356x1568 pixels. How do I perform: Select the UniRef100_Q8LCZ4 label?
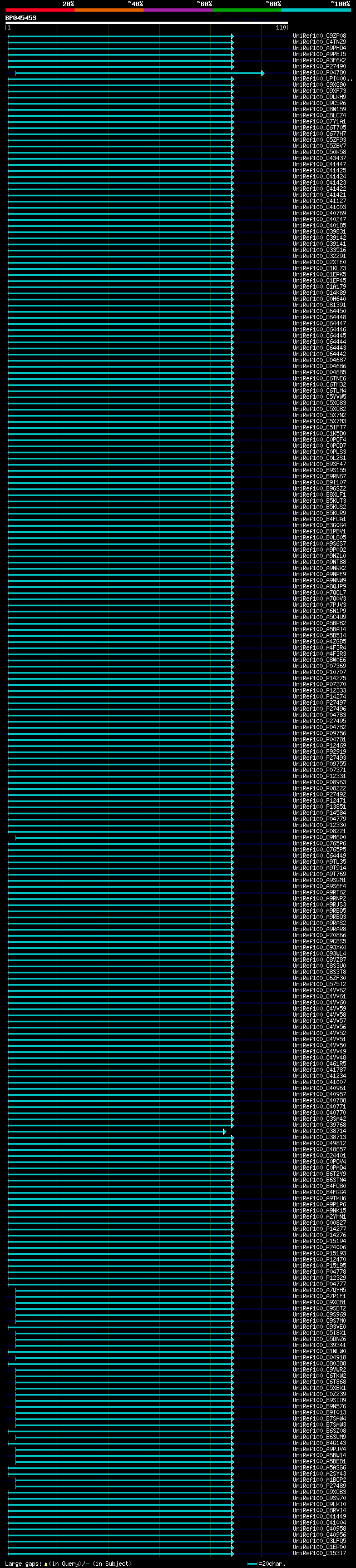tap(319, 115)
